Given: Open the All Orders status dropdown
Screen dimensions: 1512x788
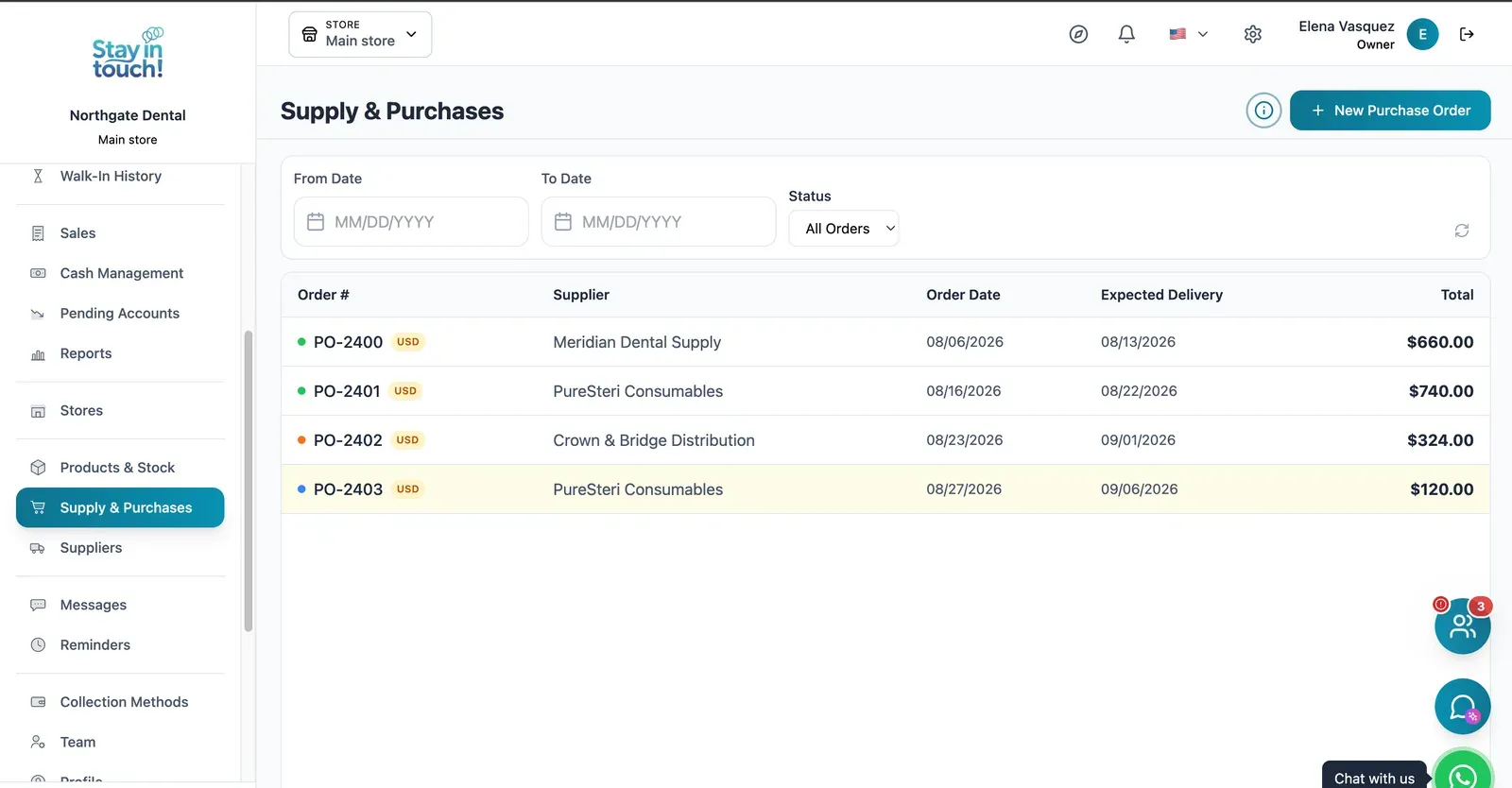Looking at the screenshot, I should coord(844,229).
